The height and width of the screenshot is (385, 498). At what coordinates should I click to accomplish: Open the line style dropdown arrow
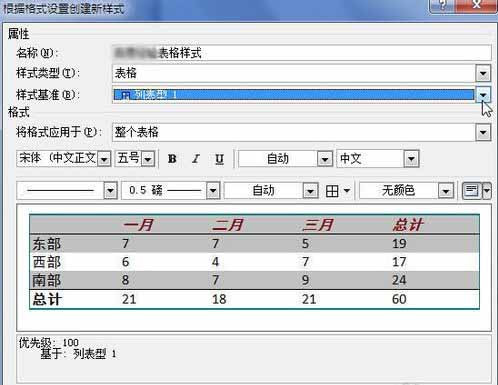tap(110, 191)
